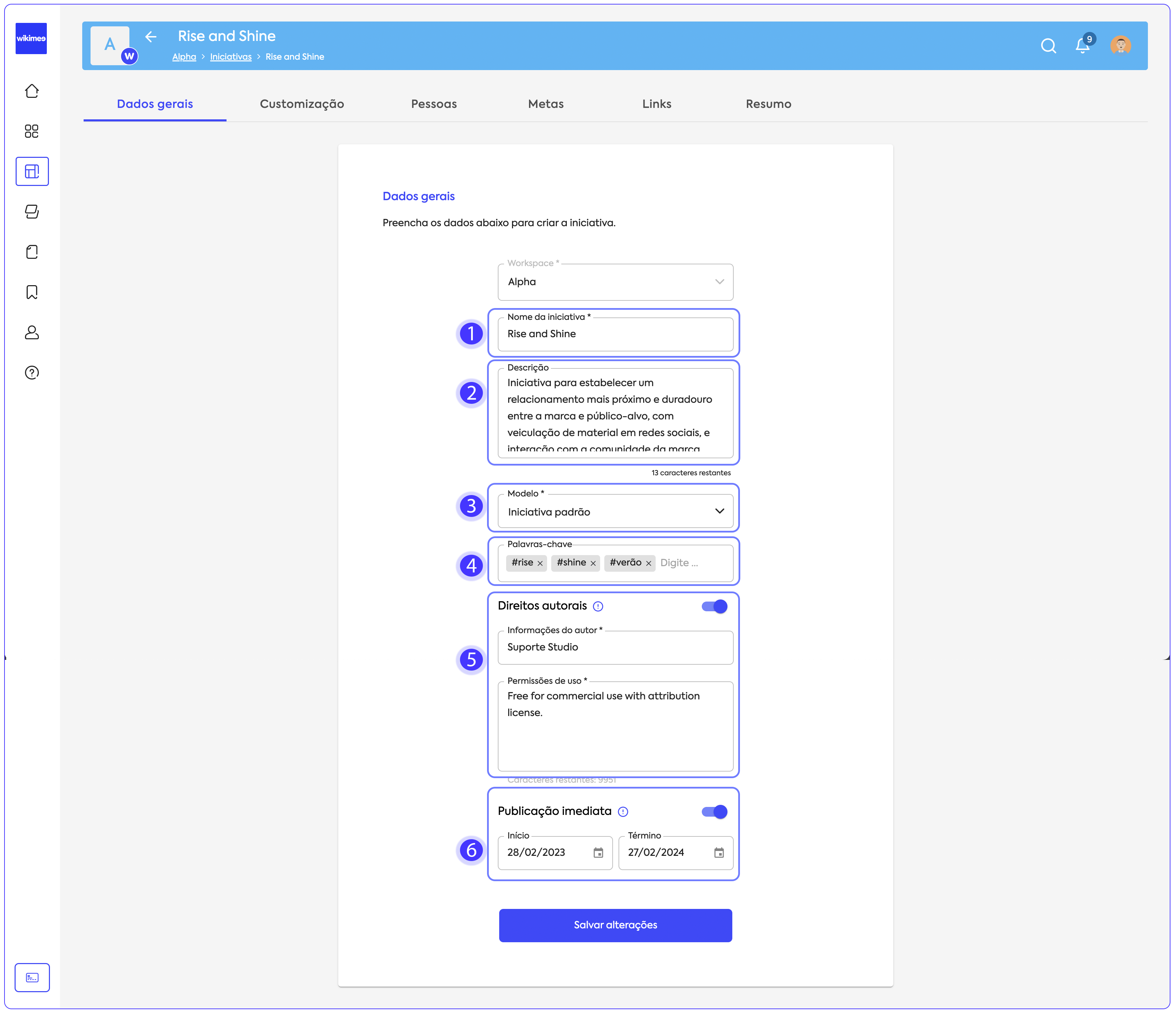1176x1013 pixels.
Task: Click the home icon in sidebar
Action: click(x=32, y=91)
